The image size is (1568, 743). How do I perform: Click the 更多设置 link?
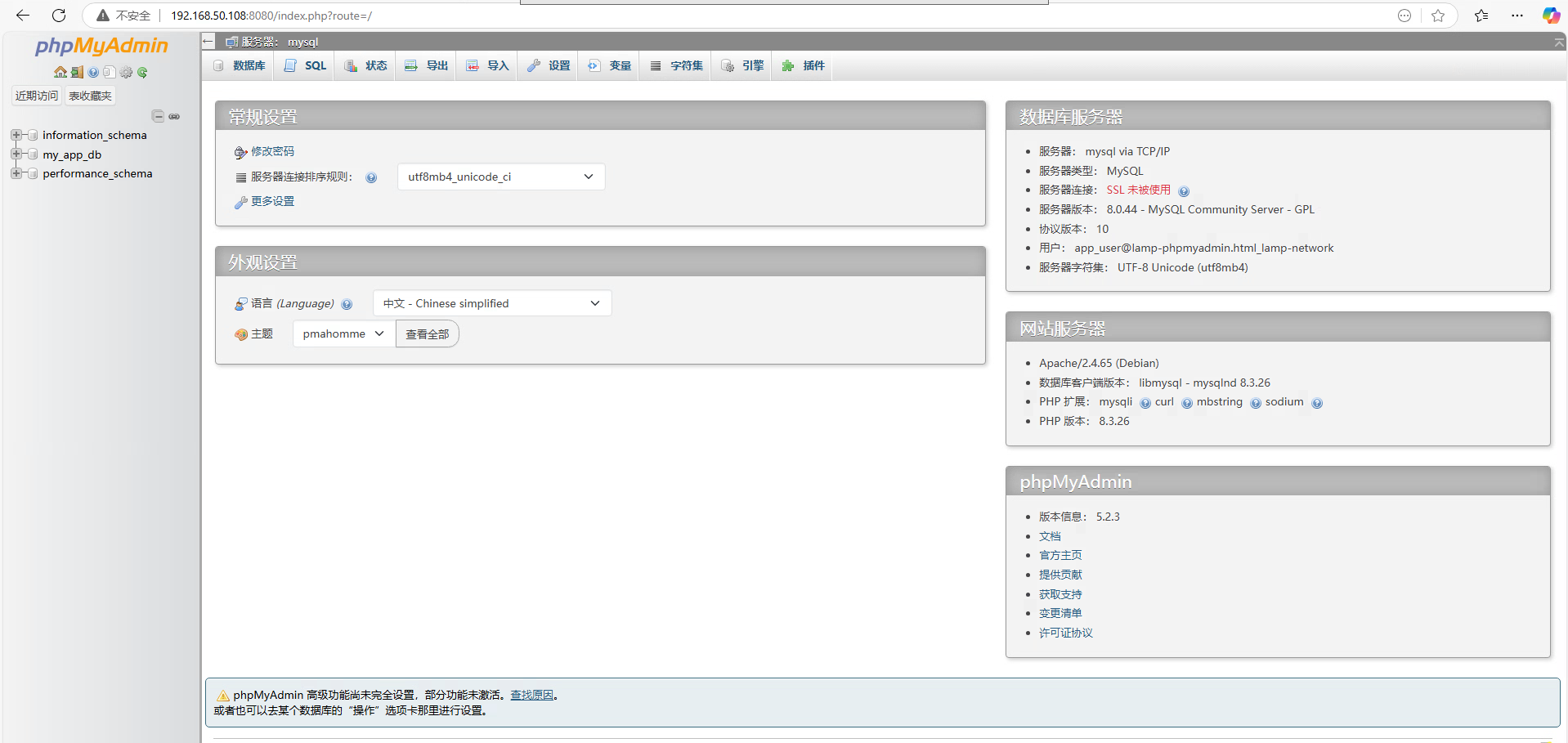click(272, 201)
